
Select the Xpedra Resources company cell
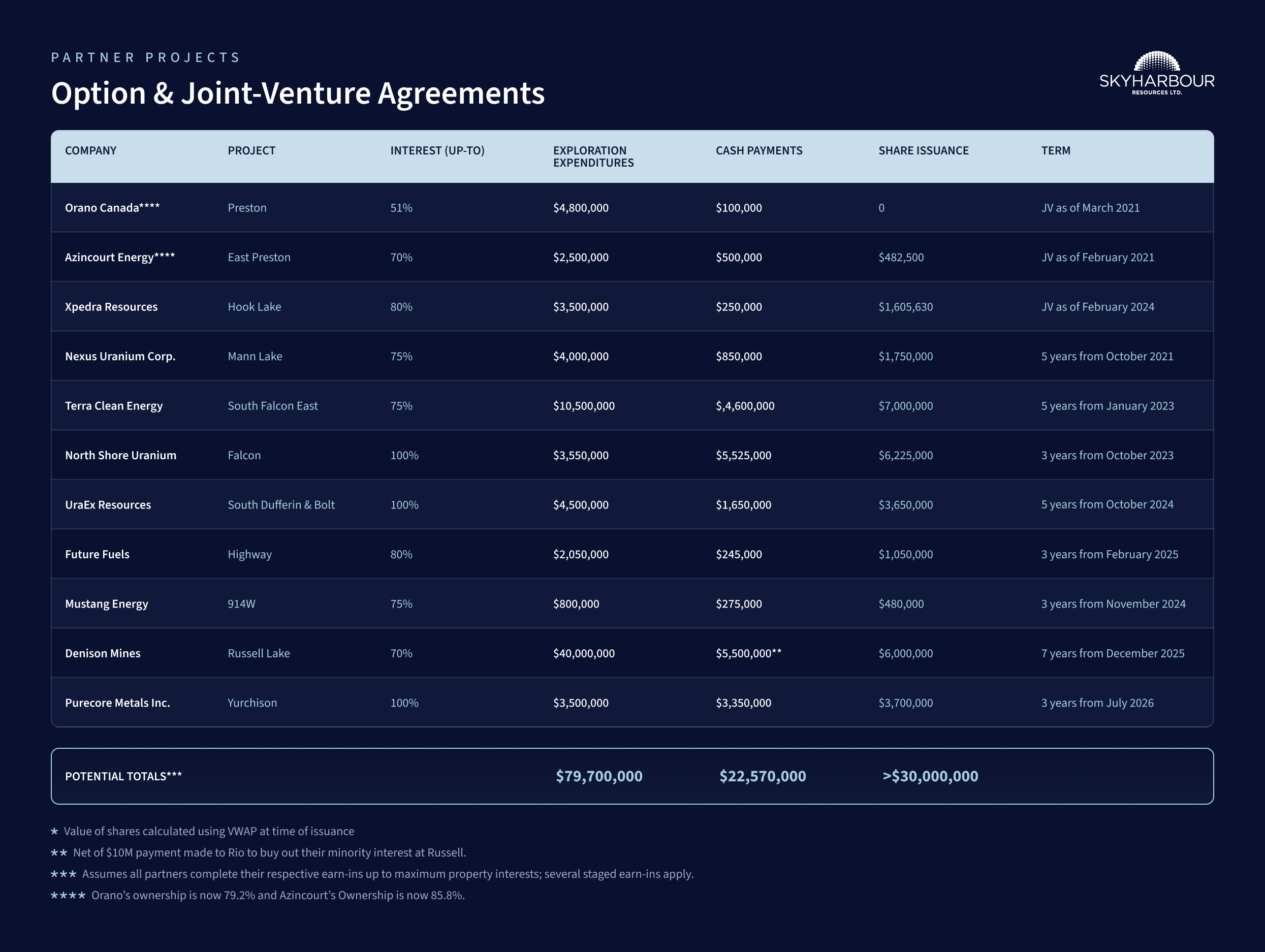pos(111,306)
